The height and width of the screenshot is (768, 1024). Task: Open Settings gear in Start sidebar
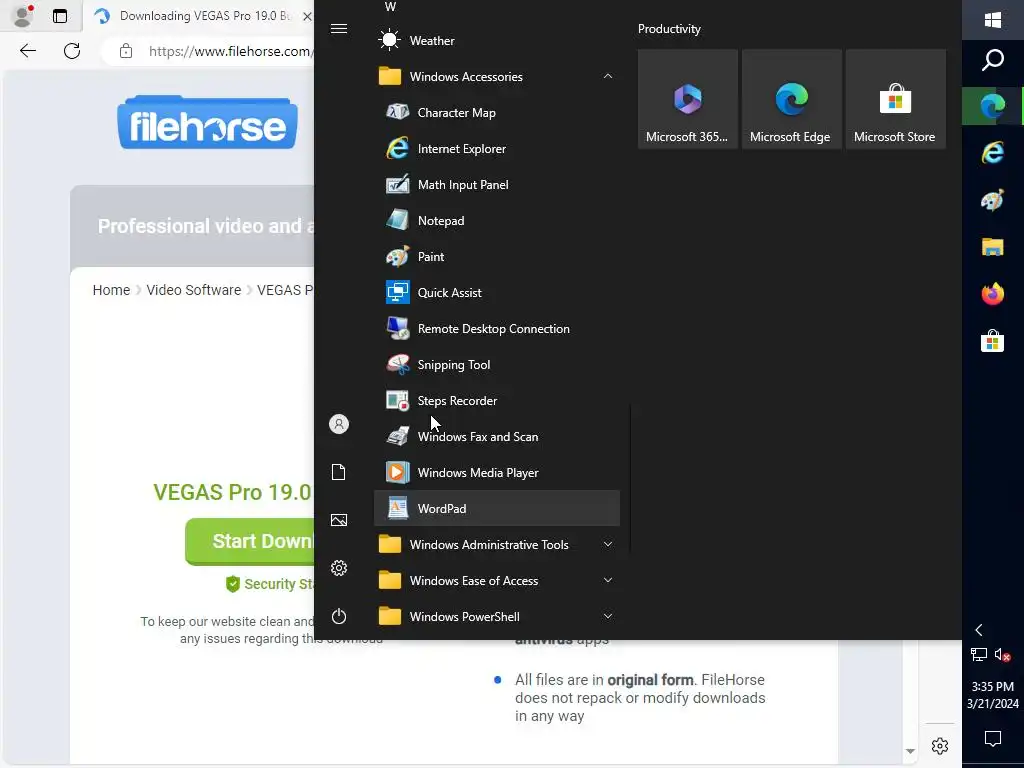pyautogui.click(x=338, y=568)
